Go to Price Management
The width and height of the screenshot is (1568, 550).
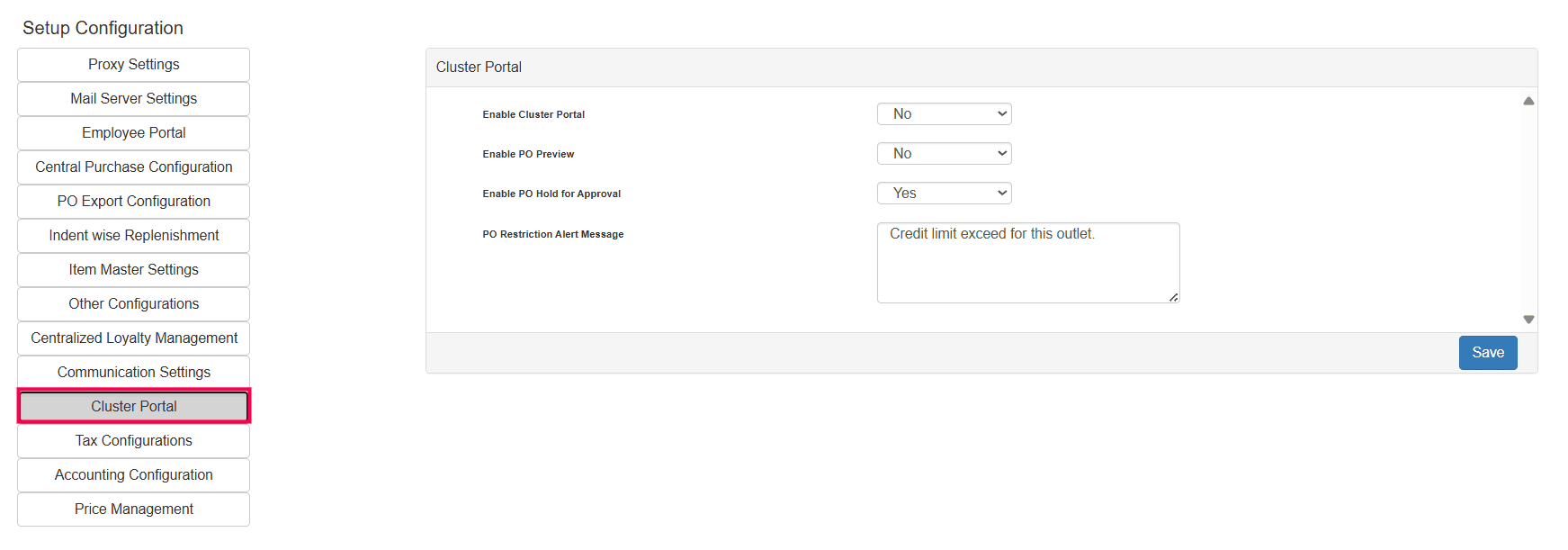tap(134, 509)
